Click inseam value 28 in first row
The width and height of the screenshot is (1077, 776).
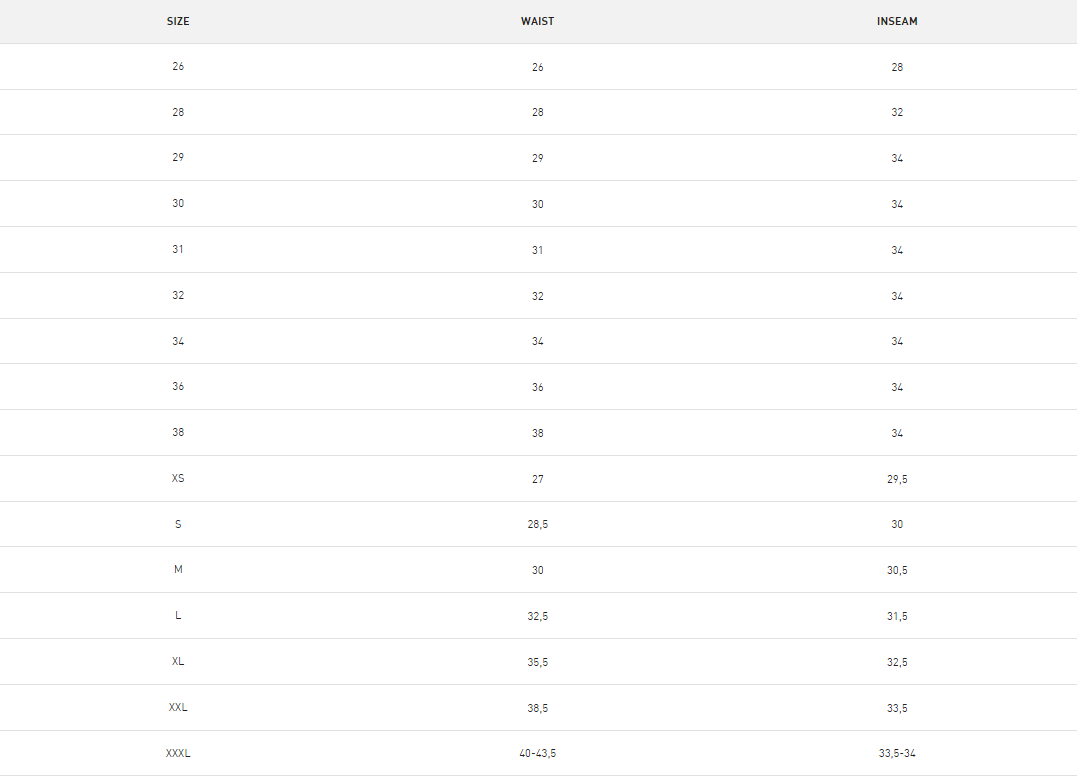pyautogui.click(x=897, y=67)
